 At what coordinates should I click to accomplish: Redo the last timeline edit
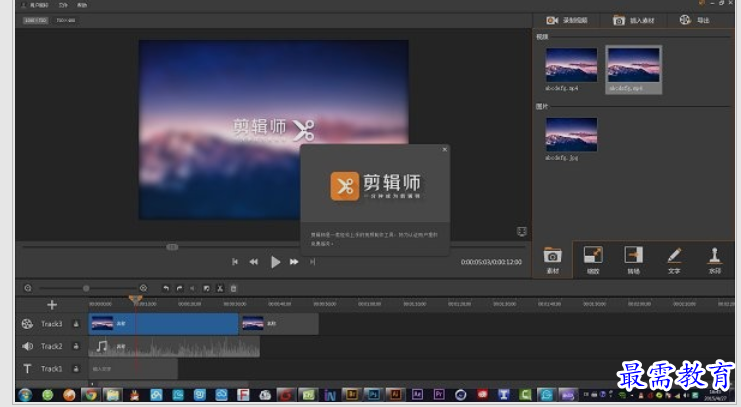point(180,288)
